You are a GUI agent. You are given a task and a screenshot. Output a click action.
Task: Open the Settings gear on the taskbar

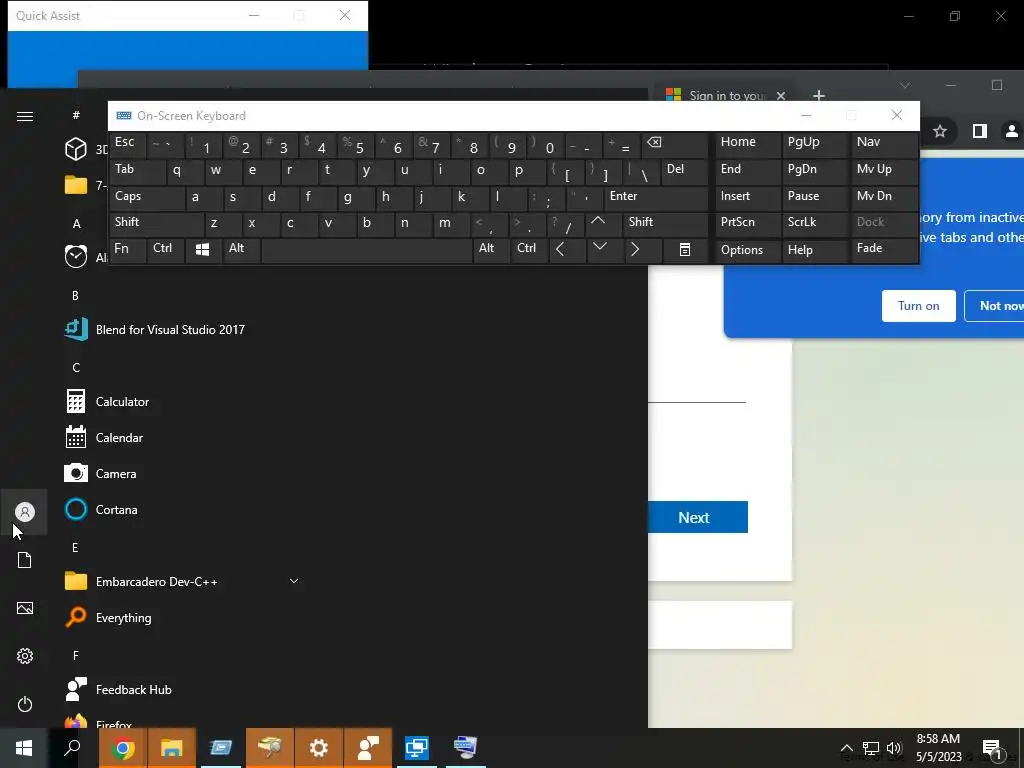pyautogui.click(x=319, y=748)
